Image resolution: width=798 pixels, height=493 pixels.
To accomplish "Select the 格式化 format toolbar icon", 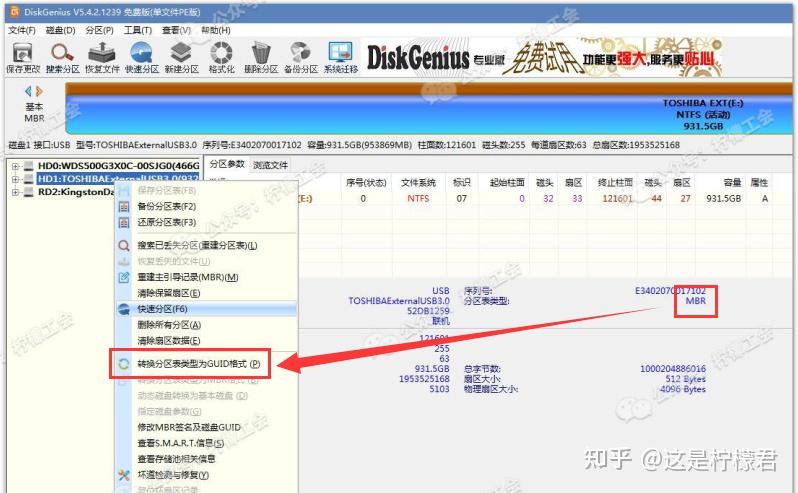I will click(221, 57).
